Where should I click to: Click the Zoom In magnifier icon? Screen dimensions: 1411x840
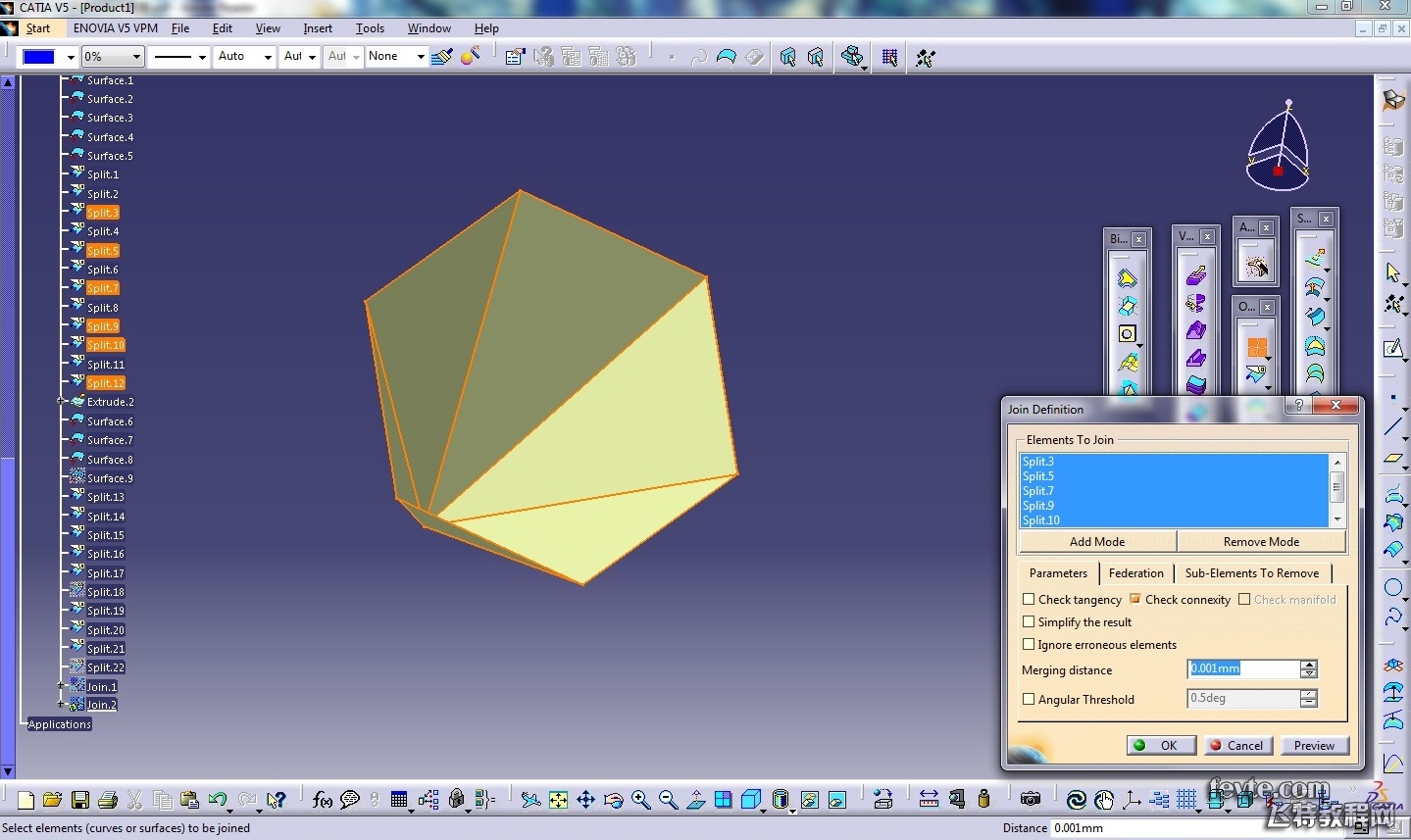tap(640, 800)
